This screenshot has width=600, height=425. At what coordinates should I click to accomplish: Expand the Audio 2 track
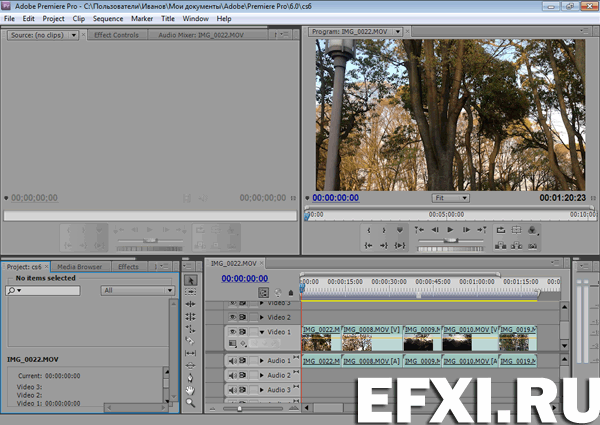point(262,375)
